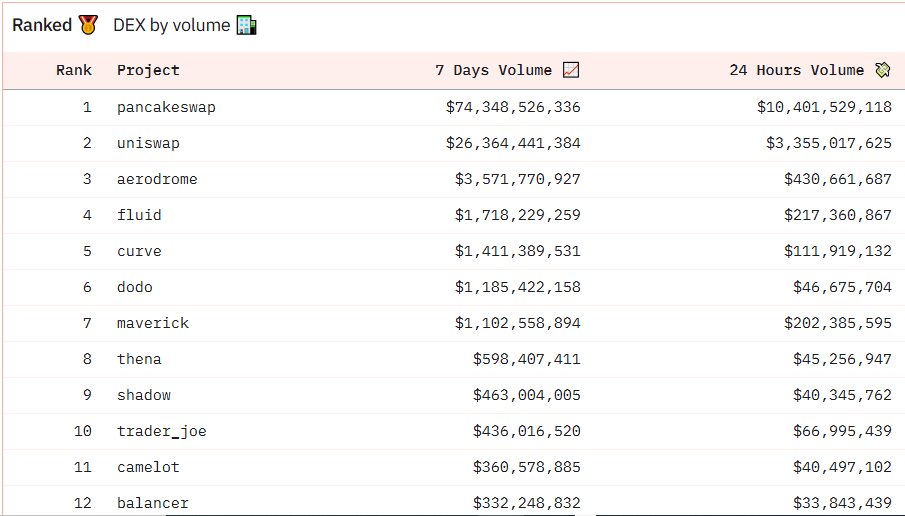Click rank number 11 in camelot row
The height and width of the screenshot is (516, 905).
point(83,467)
